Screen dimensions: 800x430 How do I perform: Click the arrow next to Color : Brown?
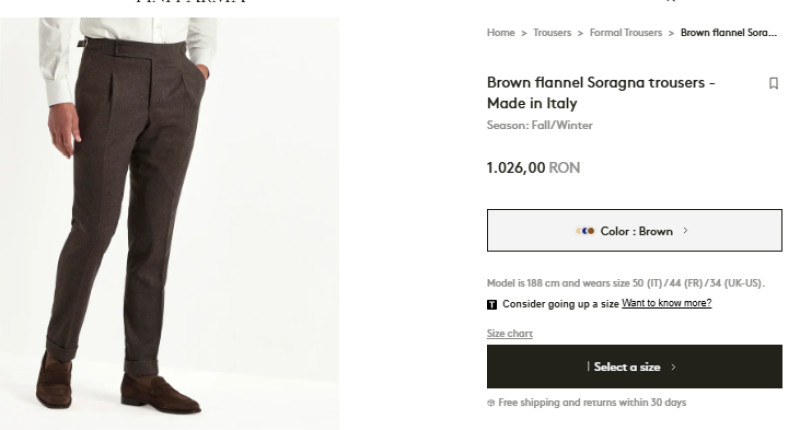tap(686, 231)
